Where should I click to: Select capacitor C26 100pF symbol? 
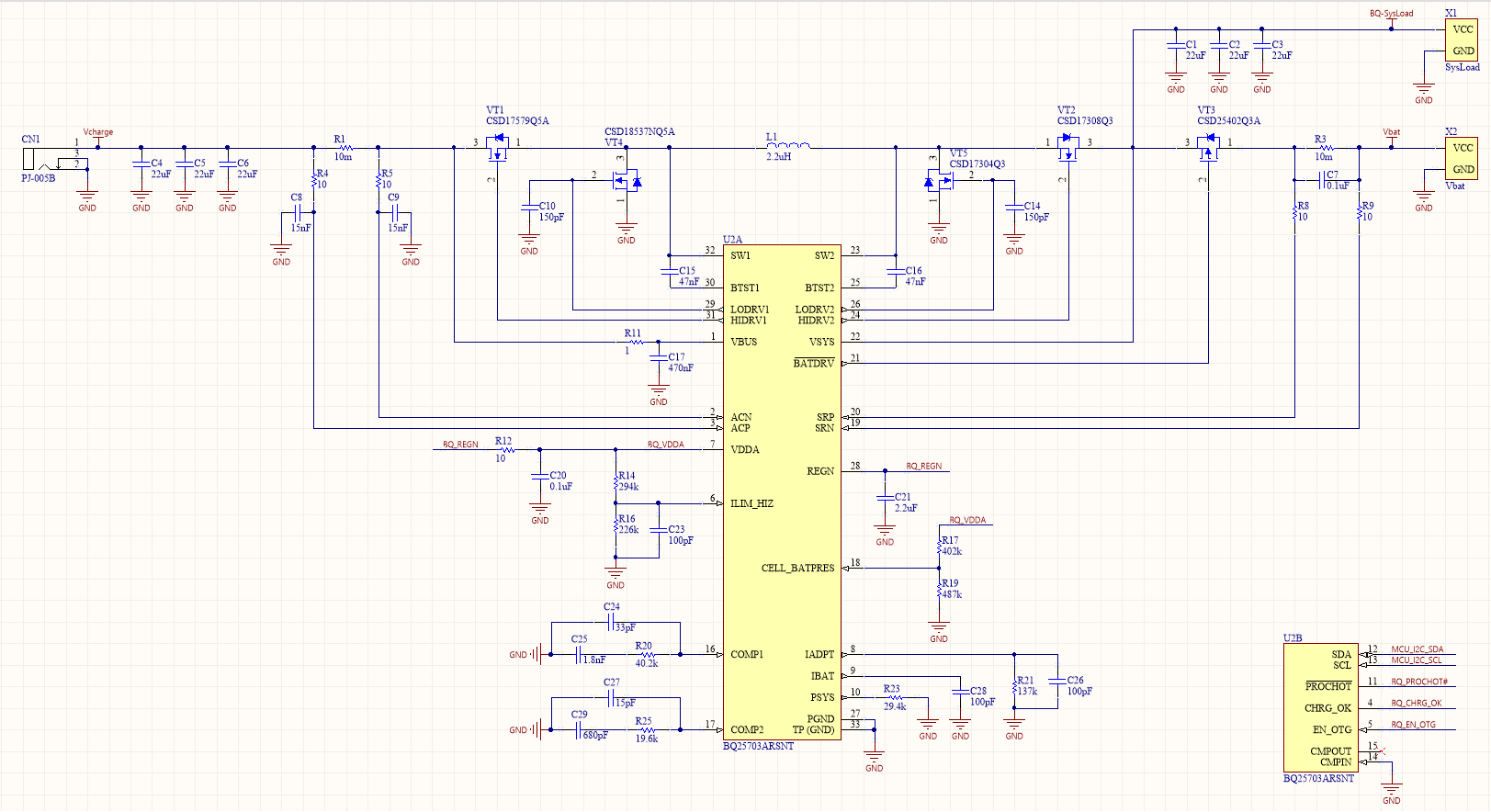coord(1057,682)
